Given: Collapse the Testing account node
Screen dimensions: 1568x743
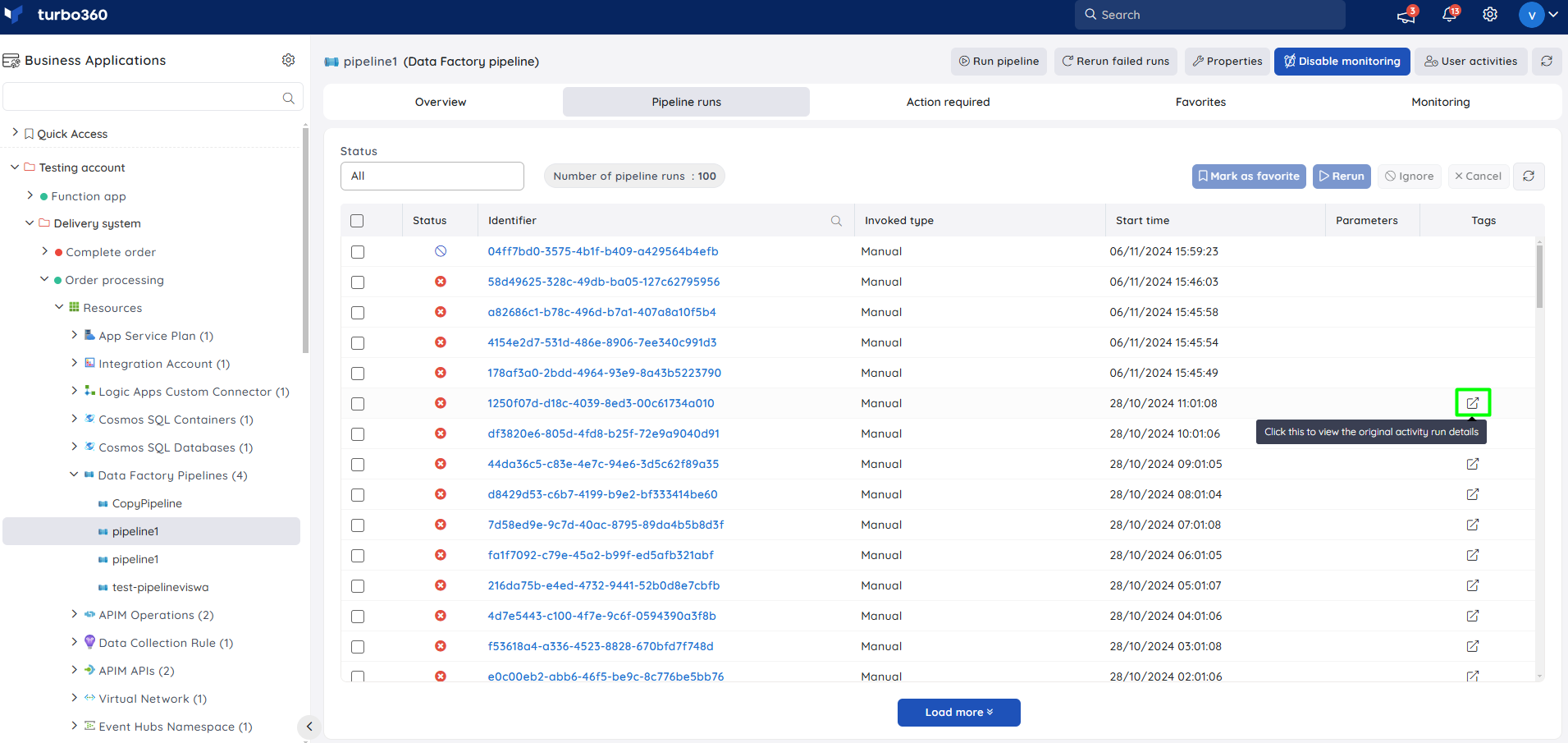Looking at the screenshot, I should point(15,167).
